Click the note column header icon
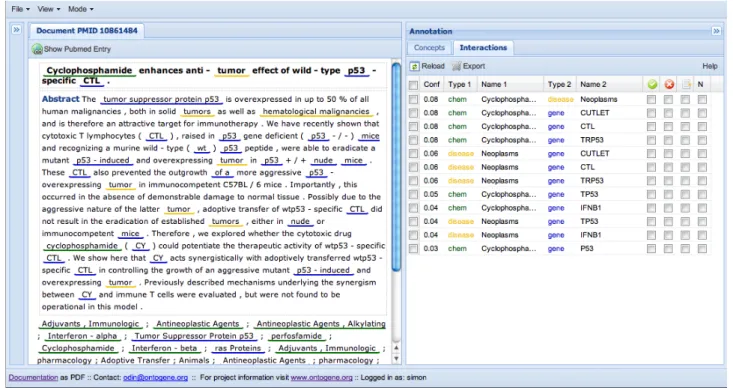Viewport: 733px width, 388px height. (x=686, y=84)
